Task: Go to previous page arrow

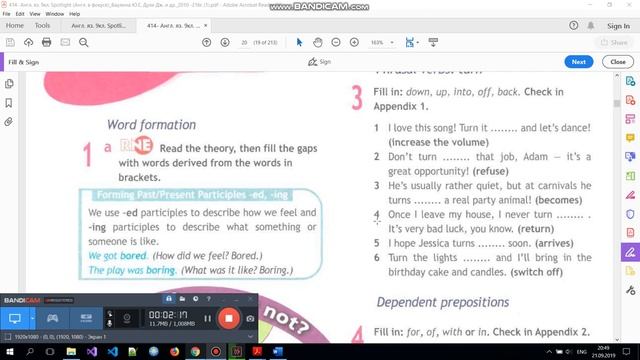Action: 207,42
